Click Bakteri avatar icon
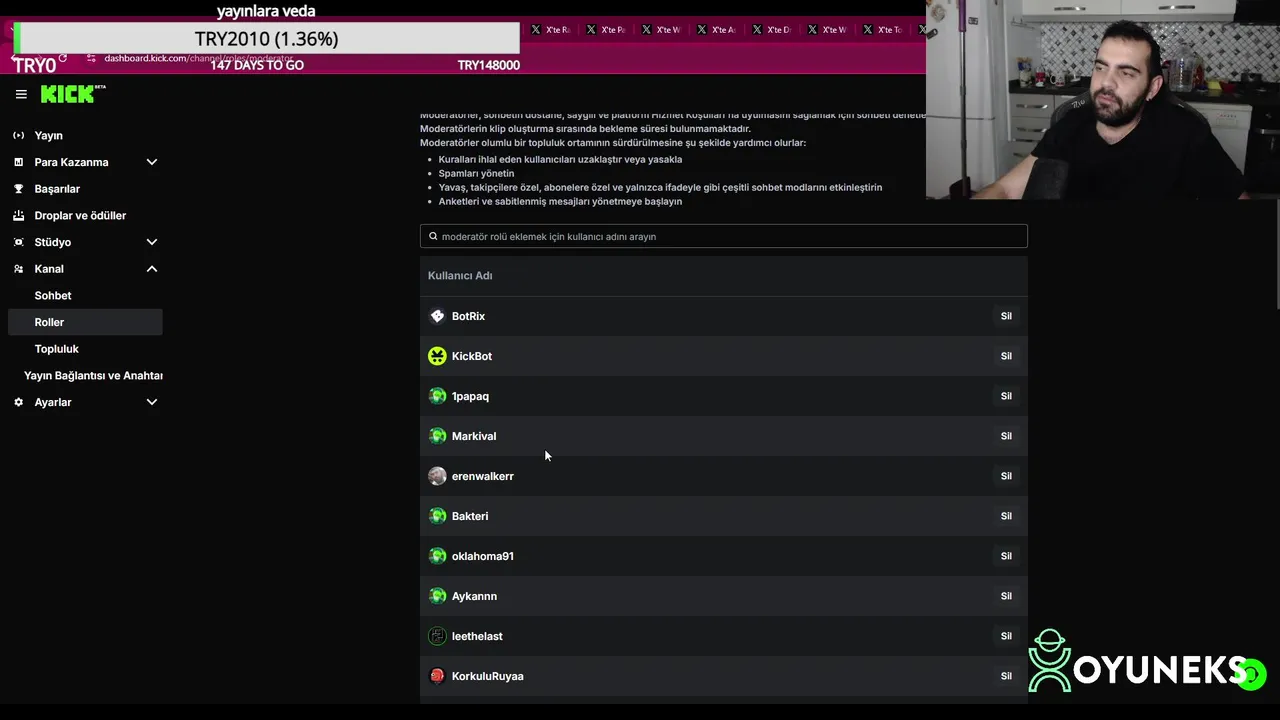The height and width of the screenshot is (720, 1280). 437,516
